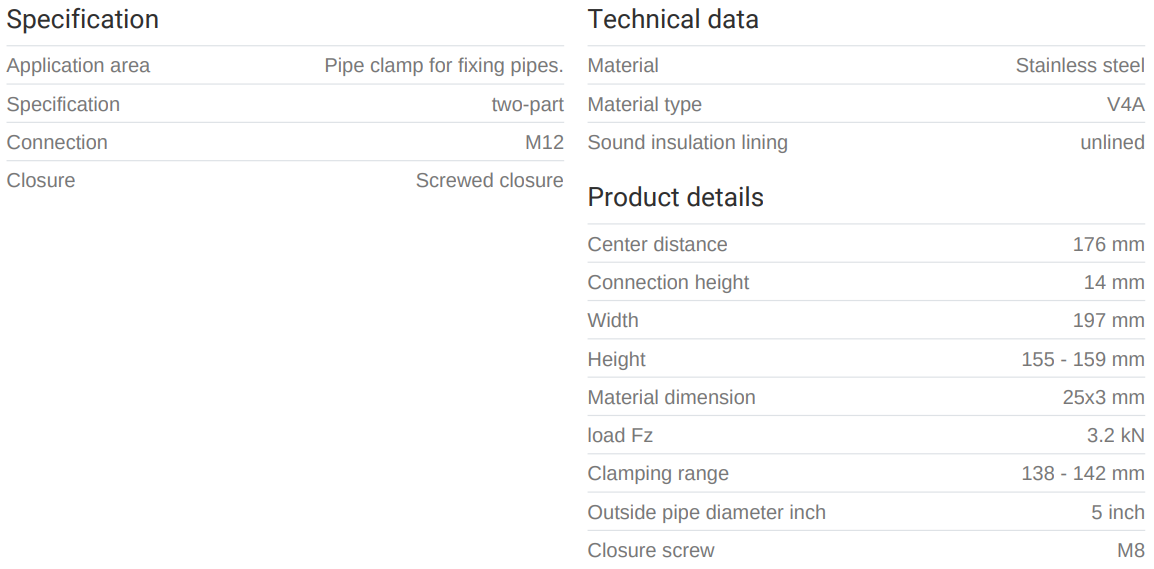Select the "Screwed closure" value text

coord(489,181)
